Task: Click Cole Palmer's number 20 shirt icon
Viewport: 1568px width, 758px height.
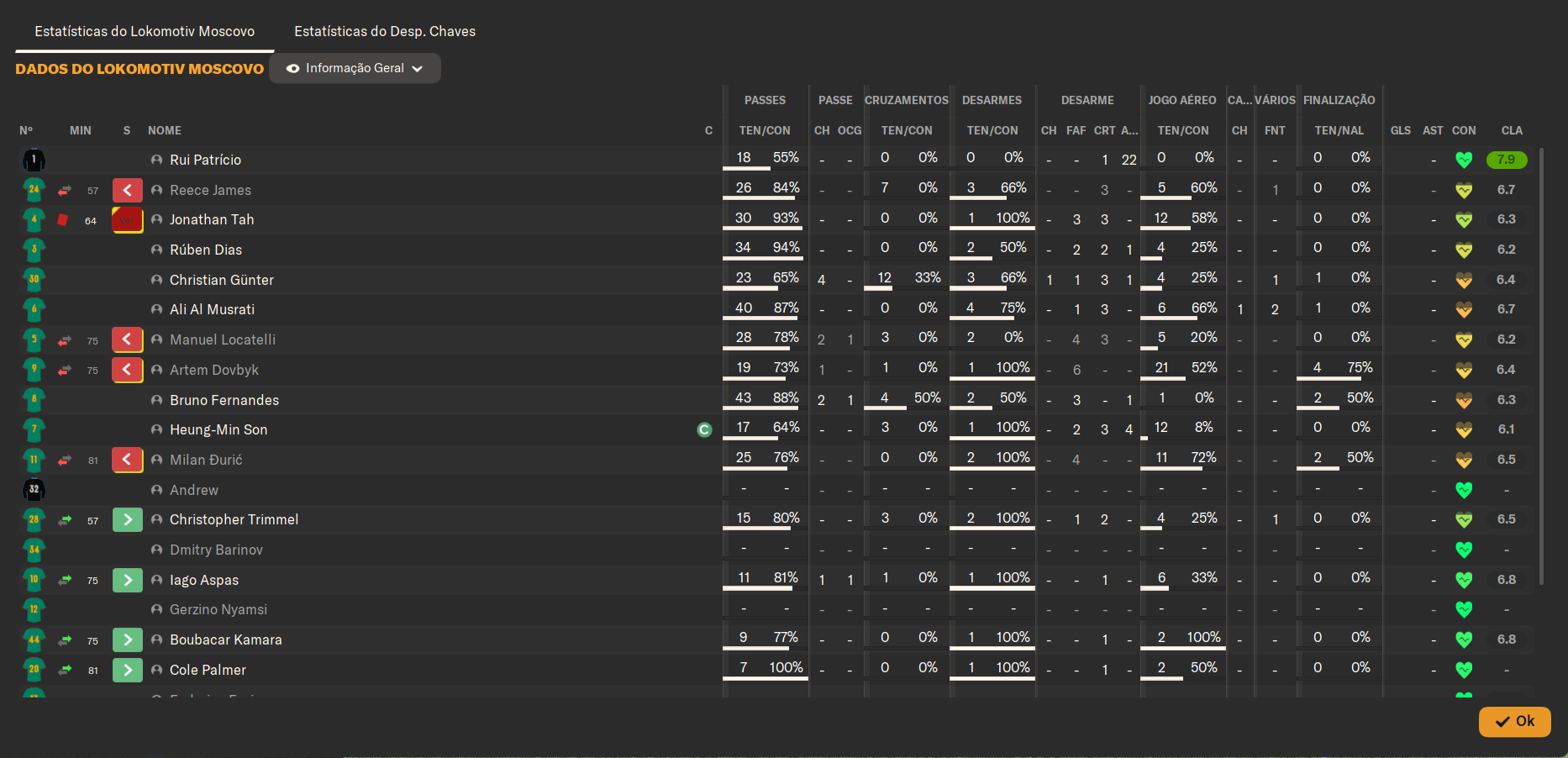Action: [34, 670]
